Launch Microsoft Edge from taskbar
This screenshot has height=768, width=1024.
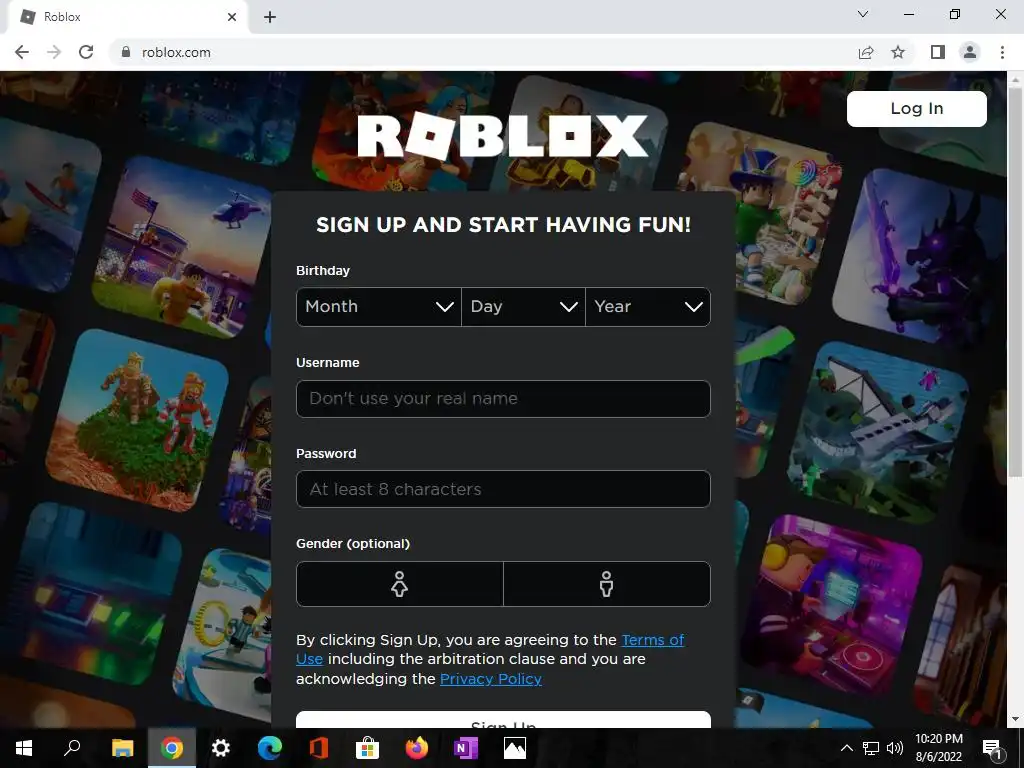pos(270,748)
